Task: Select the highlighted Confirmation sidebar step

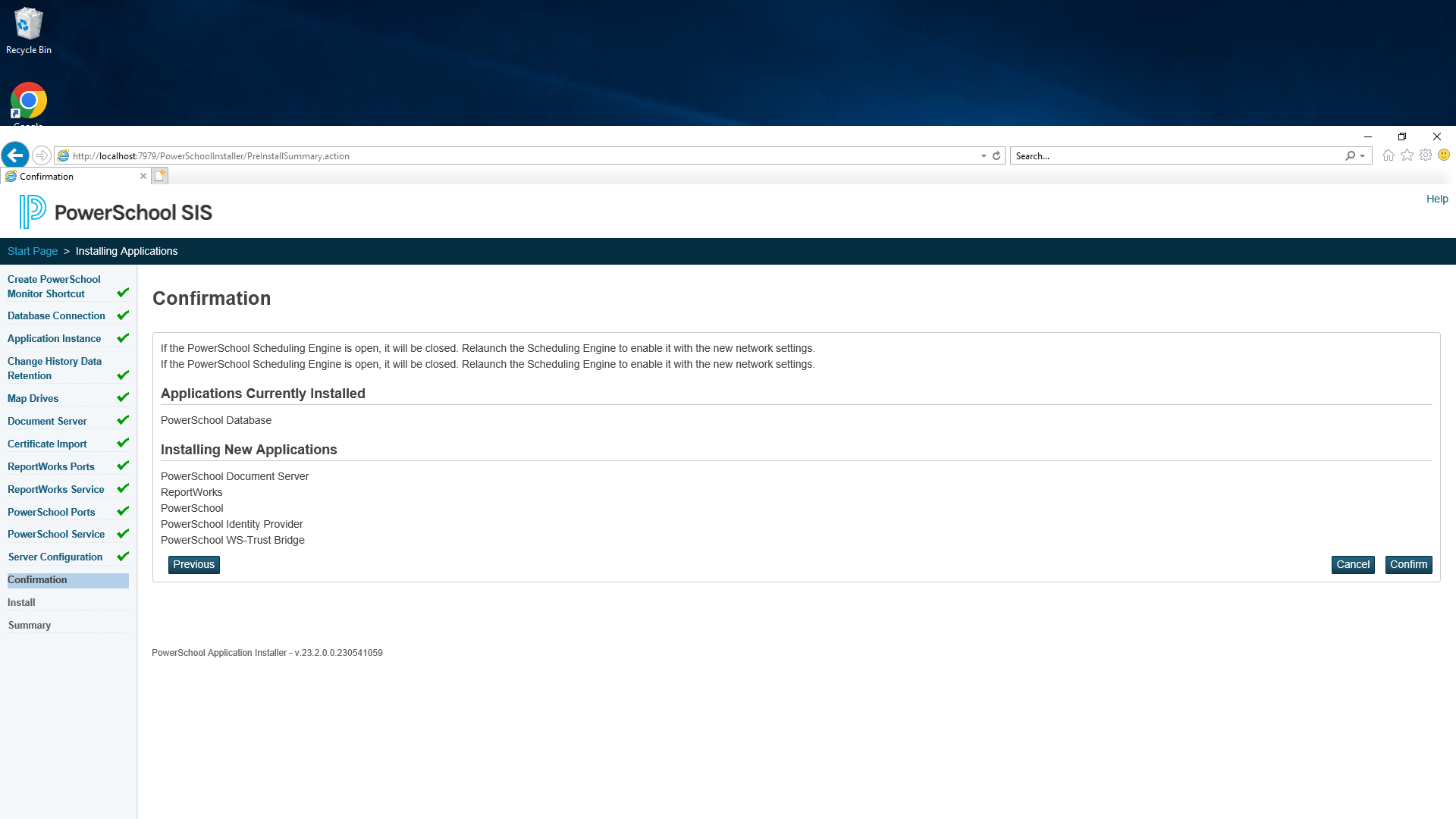Action: [67, 580]
